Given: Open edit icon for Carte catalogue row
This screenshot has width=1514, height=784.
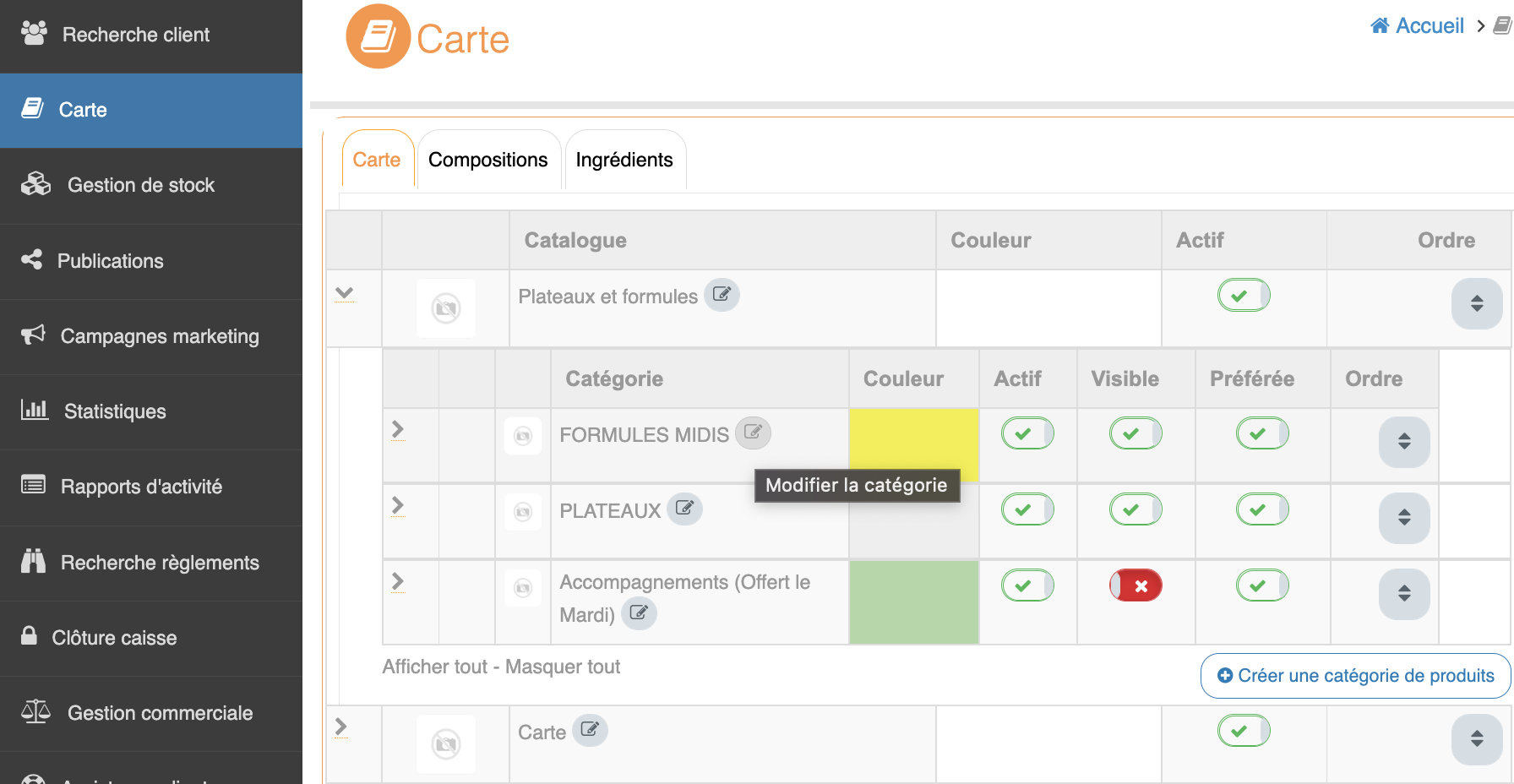Looking at the screenshot, I should point(590,730).
